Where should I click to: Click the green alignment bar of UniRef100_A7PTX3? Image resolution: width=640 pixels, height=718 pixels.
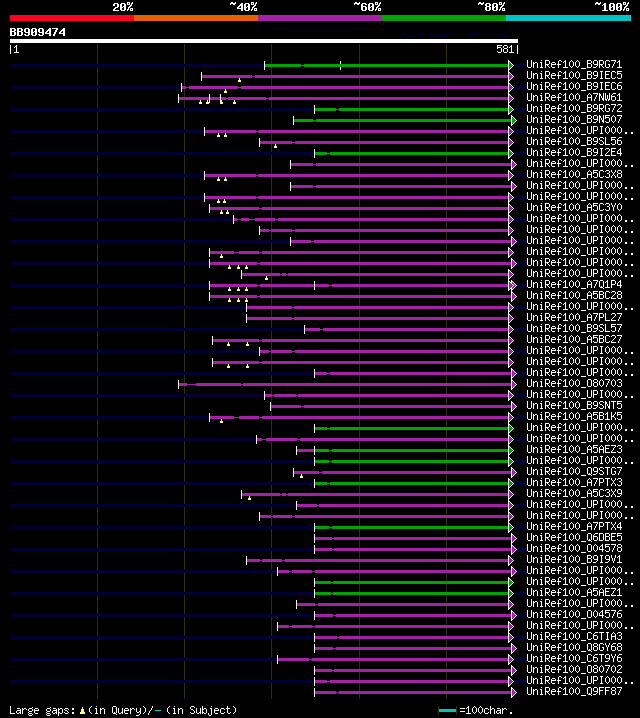pyautogui.click(x=412, y=483)
